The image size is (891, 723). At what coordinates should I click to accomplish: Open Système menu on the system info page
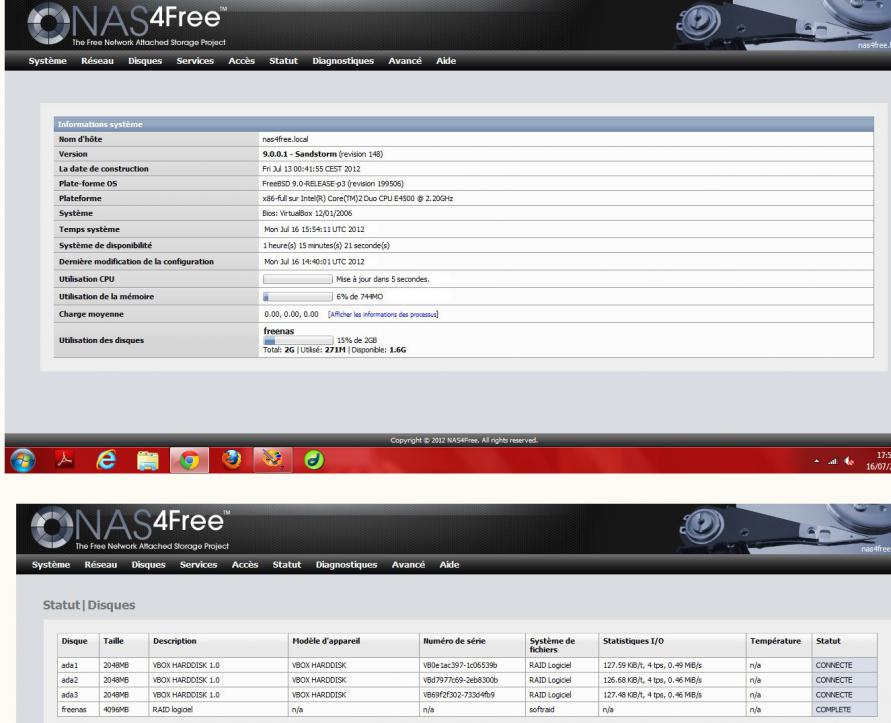click(48, 61)
